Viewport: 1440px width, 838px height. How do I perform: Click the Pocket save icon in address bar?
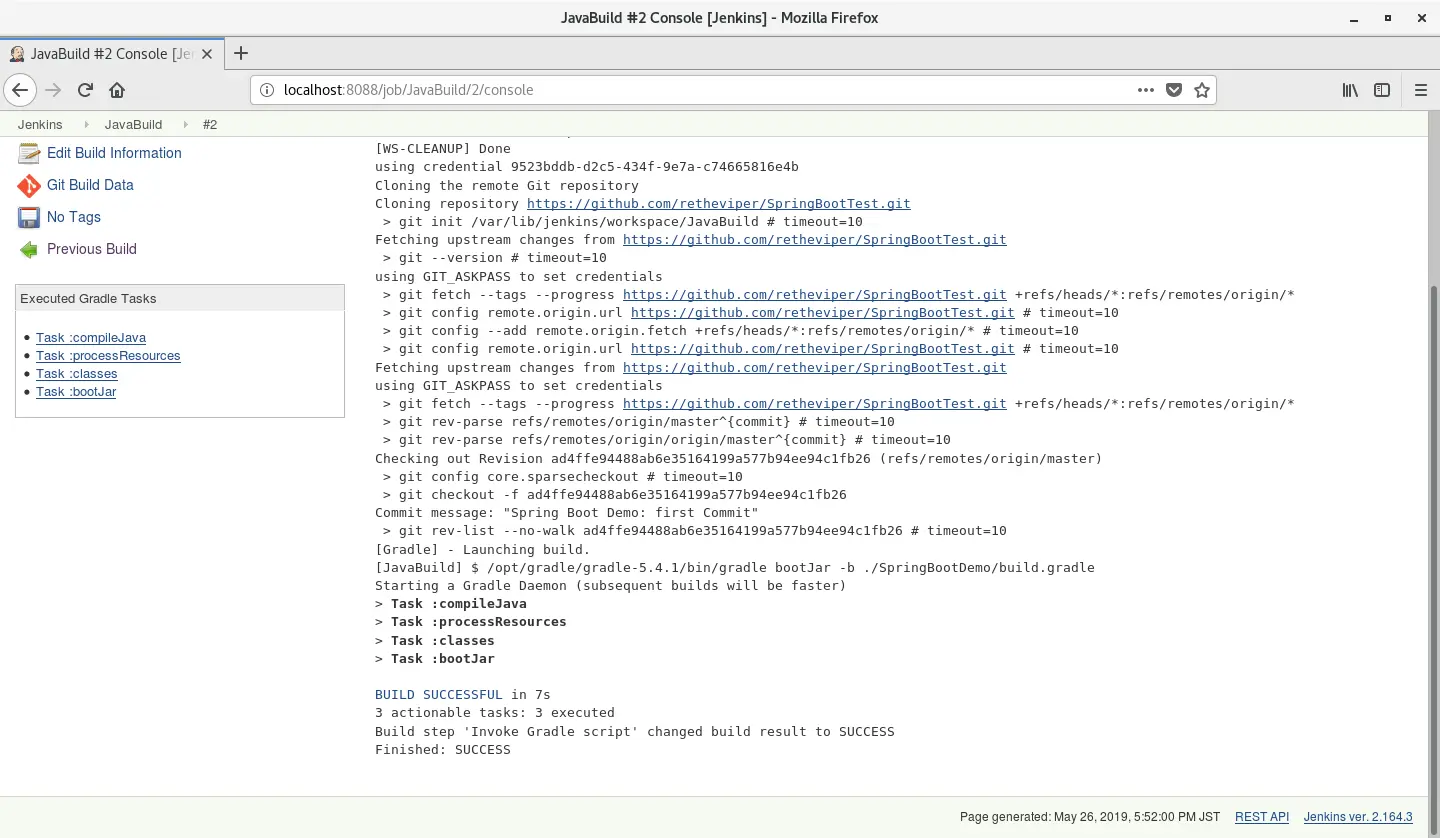tap(1174, 90)
